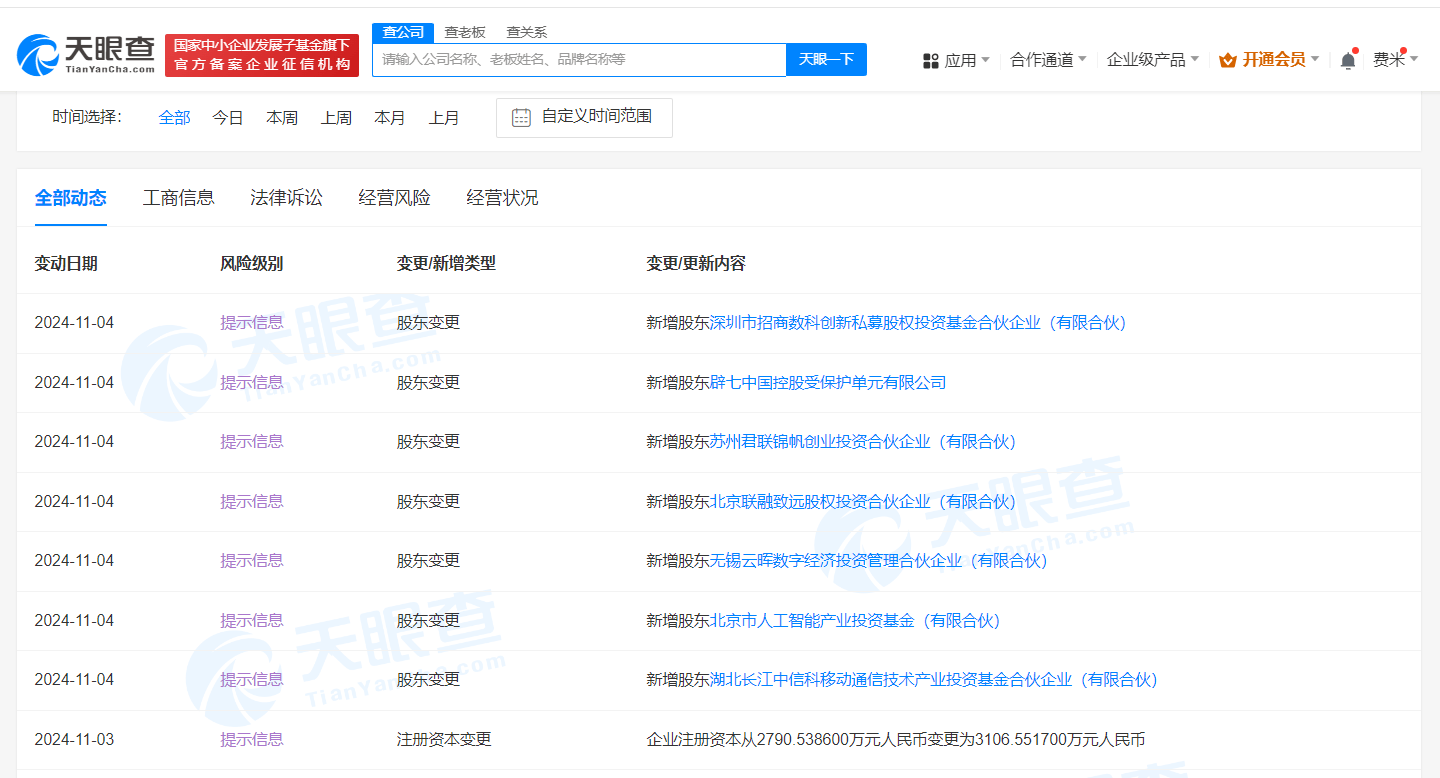Select 上月 time filter
The height and width of the screenshot is (778, 1440).
point(444,118)
